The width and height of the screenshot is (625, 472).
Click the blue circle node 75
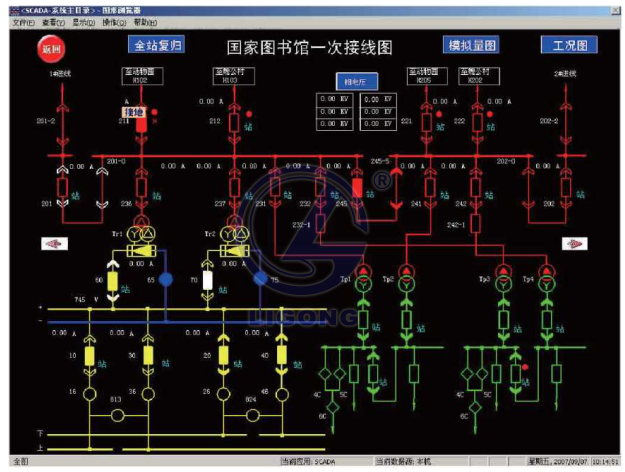(261, 279)
